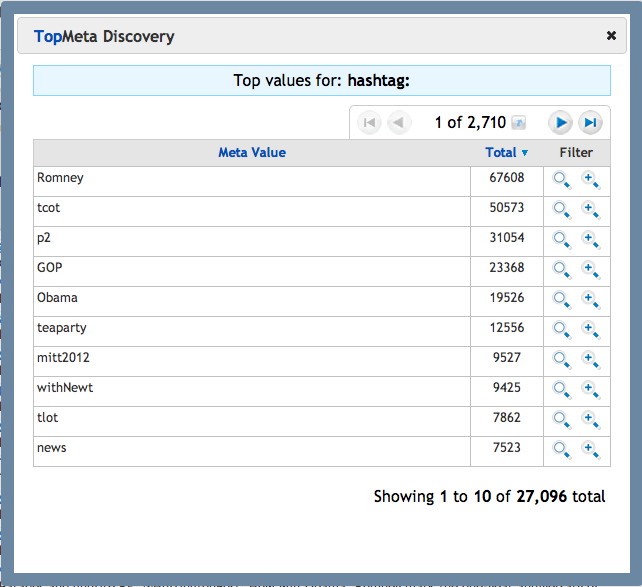Open the jump-to-page icon beside 2,710
The width and height of the screenshot is (642, 587).
(x=519, y=122)
